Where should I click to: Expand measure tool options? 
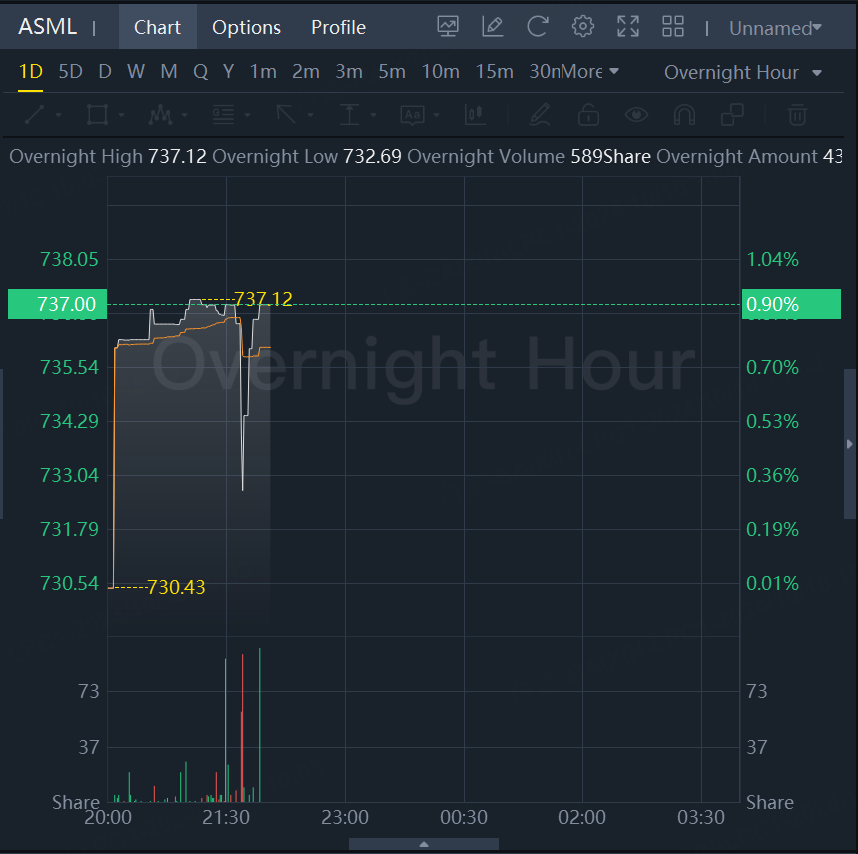click(x=373, y=115)
